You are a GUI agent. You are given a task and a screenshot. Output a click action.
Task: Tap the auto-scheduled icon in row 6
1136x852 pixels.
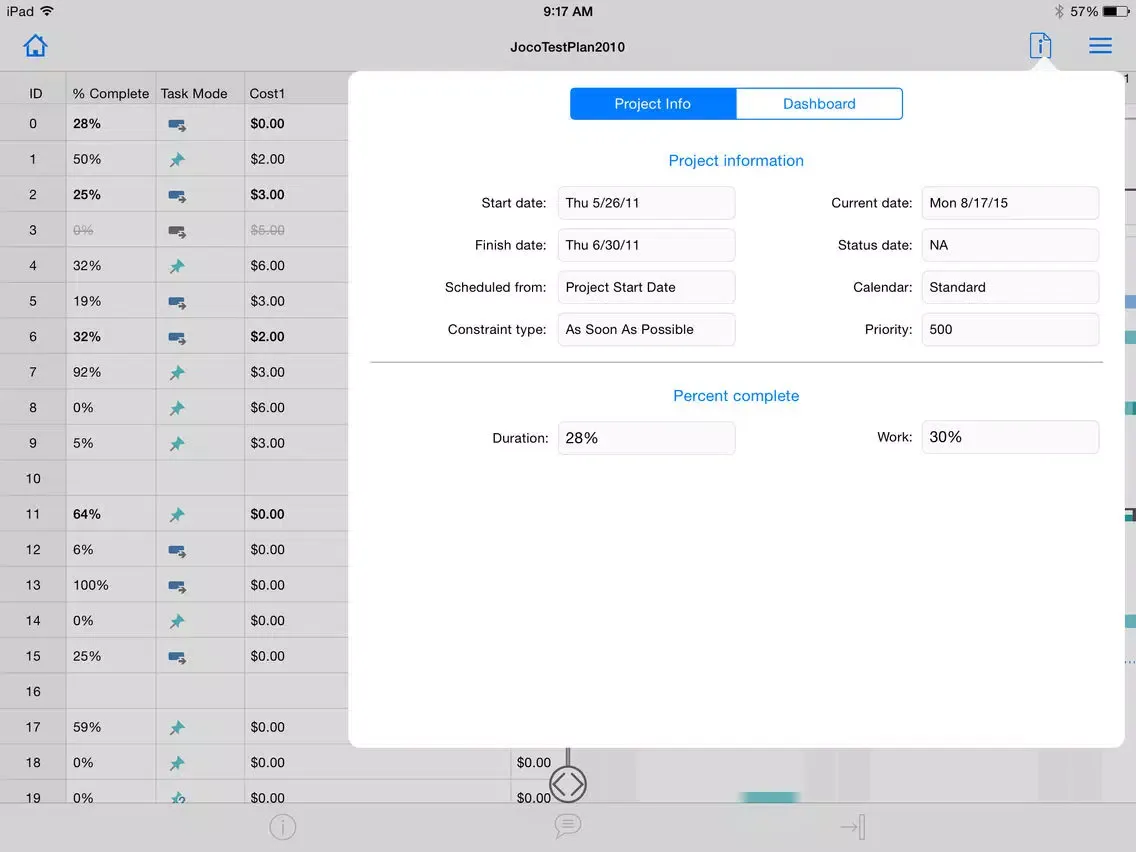click(x=177, y=338)
